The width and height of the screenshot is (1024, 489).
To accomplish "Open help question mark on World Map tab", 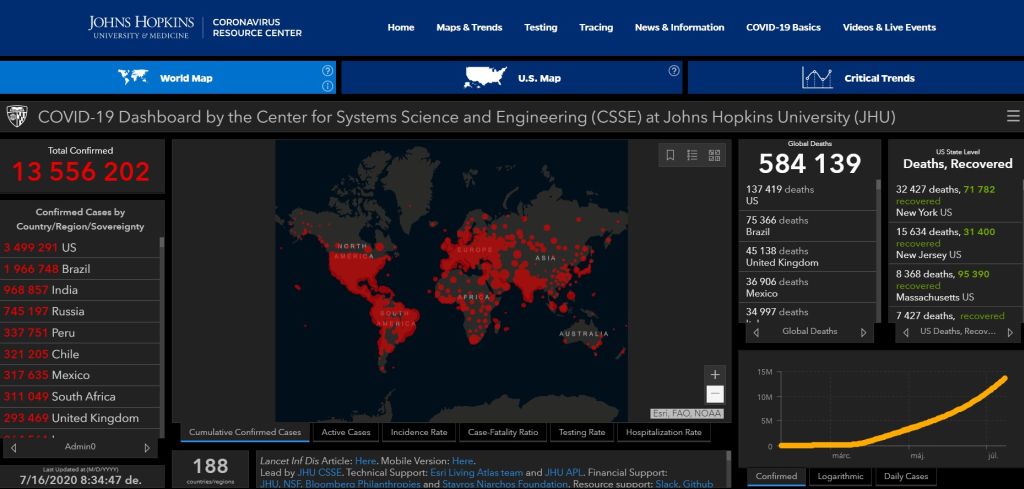I will point(327,71).
